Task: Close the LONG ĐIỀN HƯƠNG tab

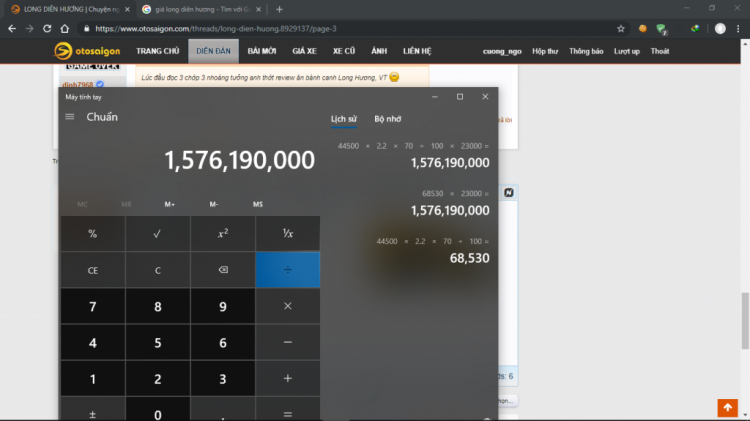Action: point(127,9)
